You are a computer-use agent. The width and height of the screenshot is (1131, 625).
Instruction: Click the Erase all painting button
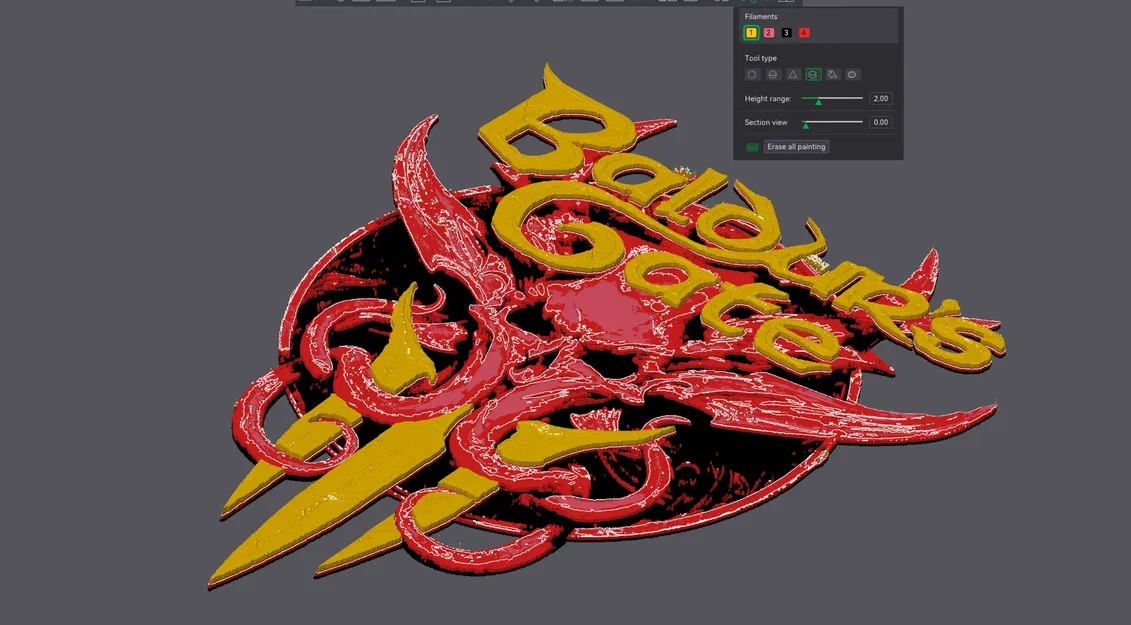(x=796, y=147)
